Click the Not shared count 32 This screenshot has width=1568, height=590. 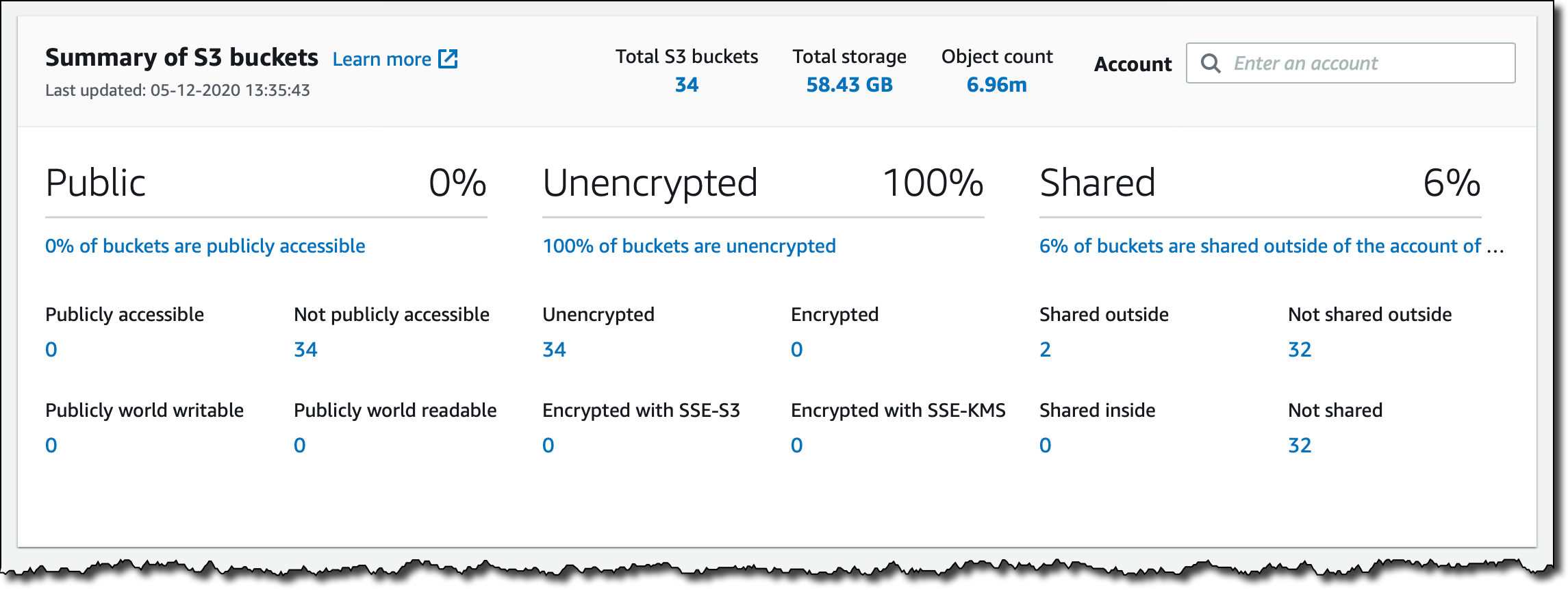(x=1300, y=446)
